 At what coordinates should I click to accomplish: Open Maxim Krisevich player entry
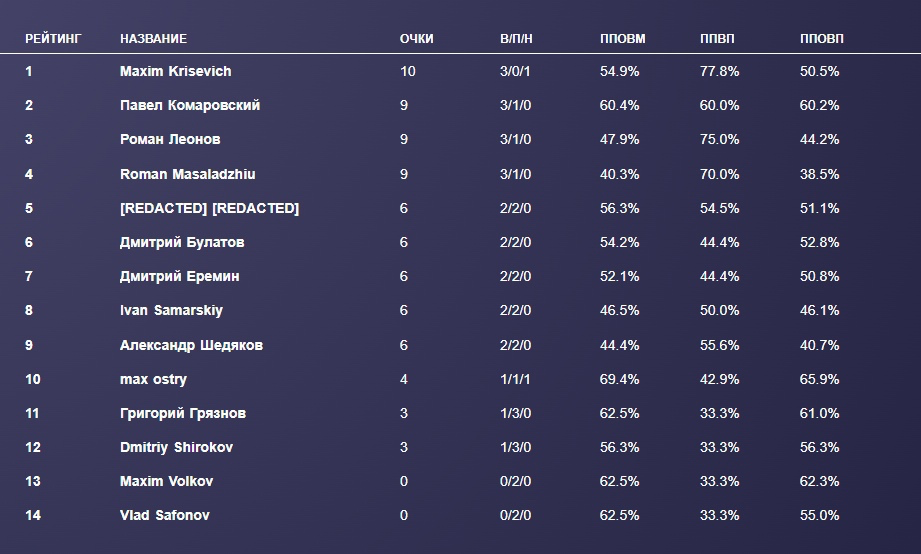(x=175, y=72)
